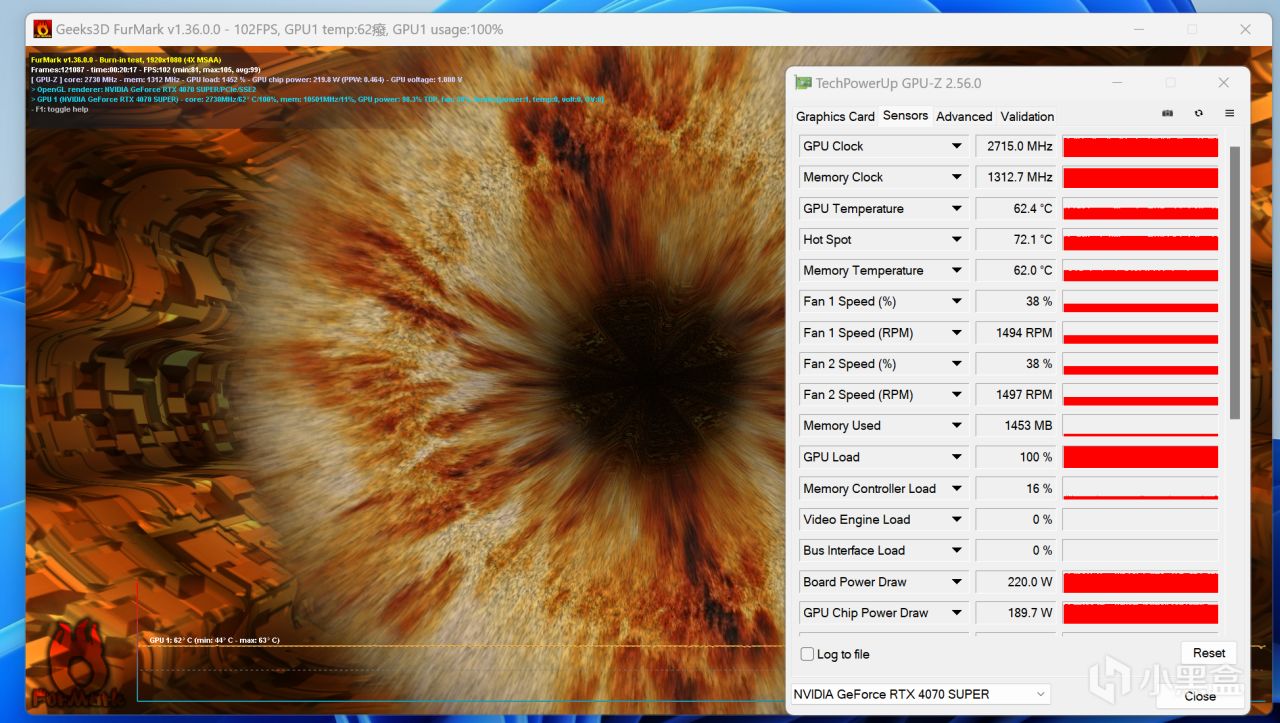Click the GPU Temperature value 62.4 °C
This screenshot has height=723, width=1280.
(1016, 208)
